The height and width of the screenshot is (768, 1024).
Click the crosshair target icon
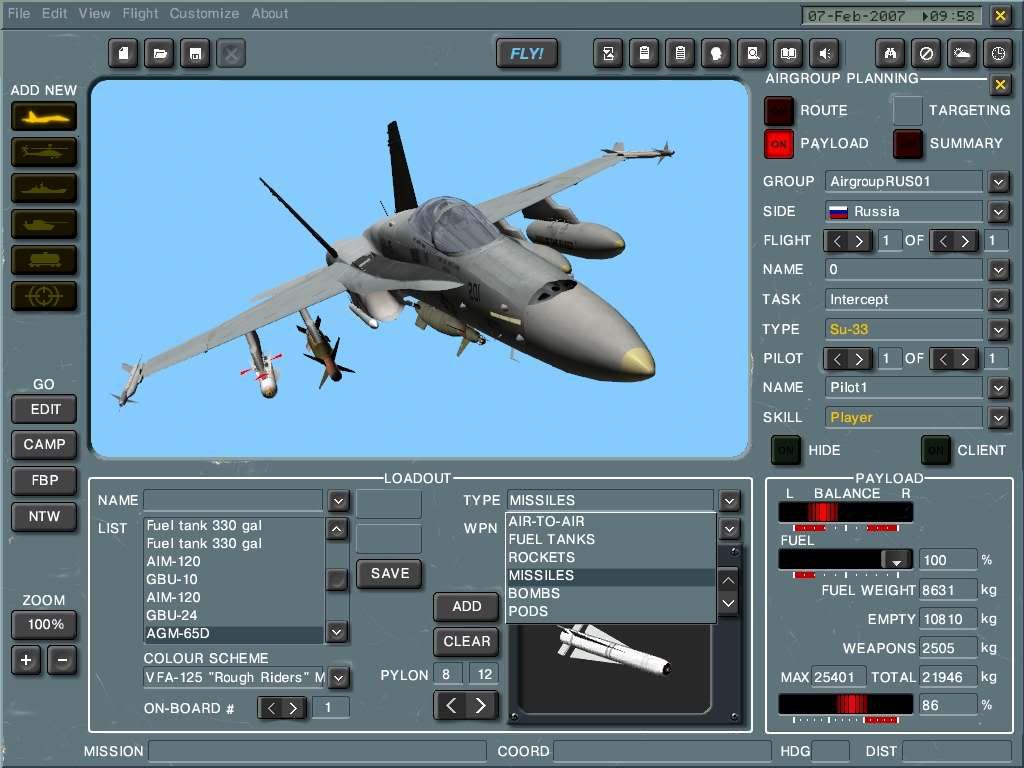[x=44, y=296]
